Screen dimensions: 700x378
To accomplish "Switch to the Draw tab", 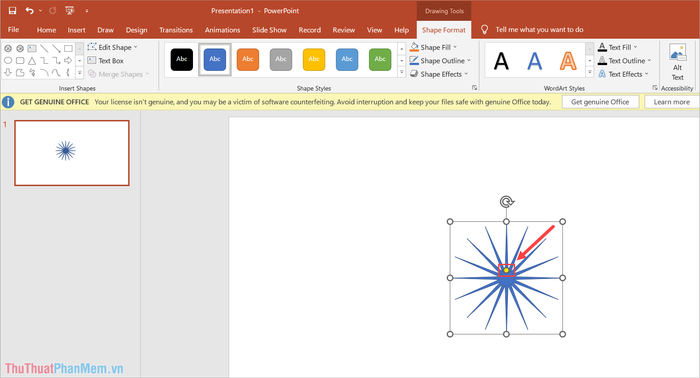I will [x=105, y=30].
